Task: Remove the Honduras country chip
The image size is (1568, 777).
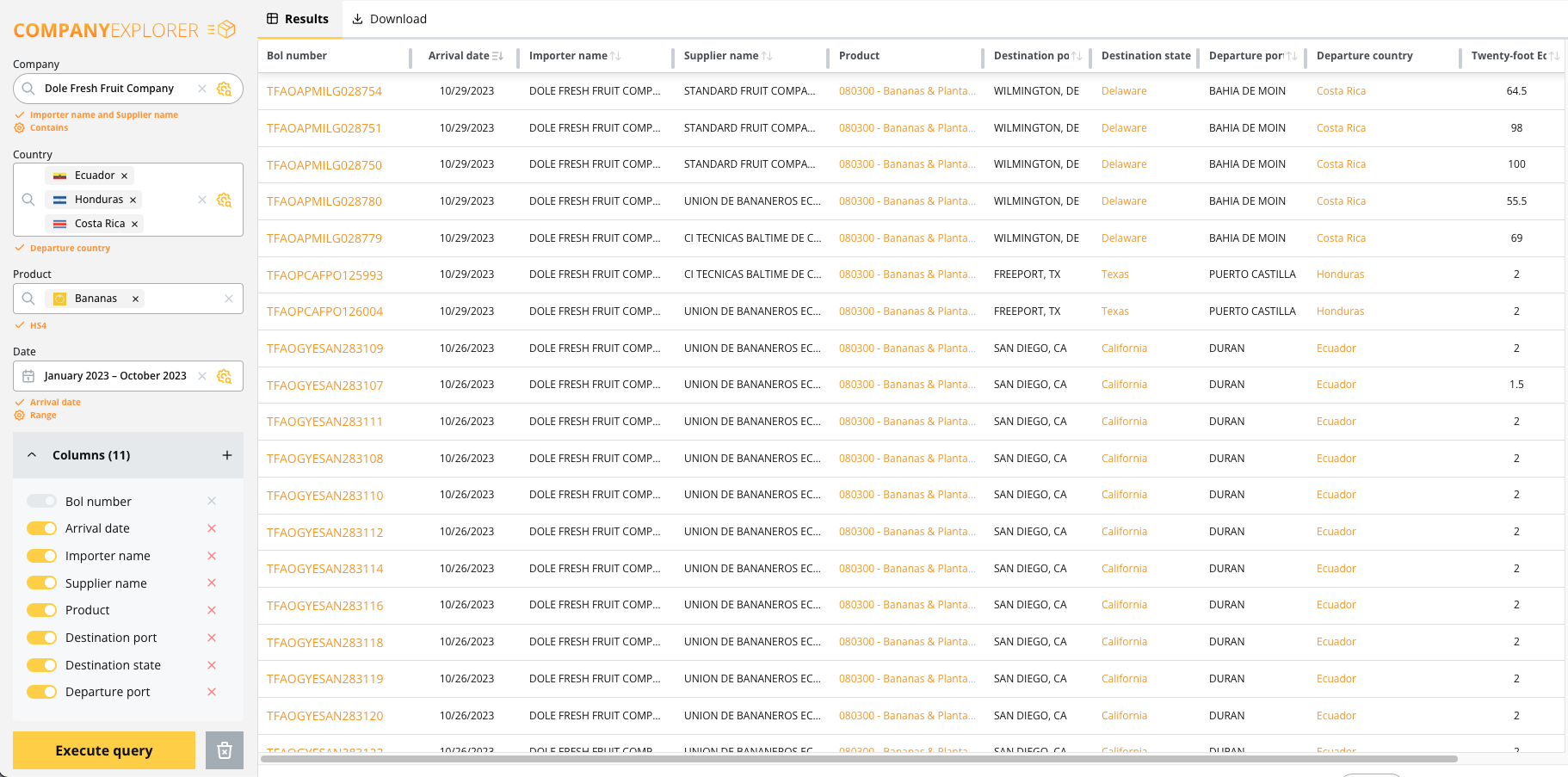Action: [x=134, y=199]
